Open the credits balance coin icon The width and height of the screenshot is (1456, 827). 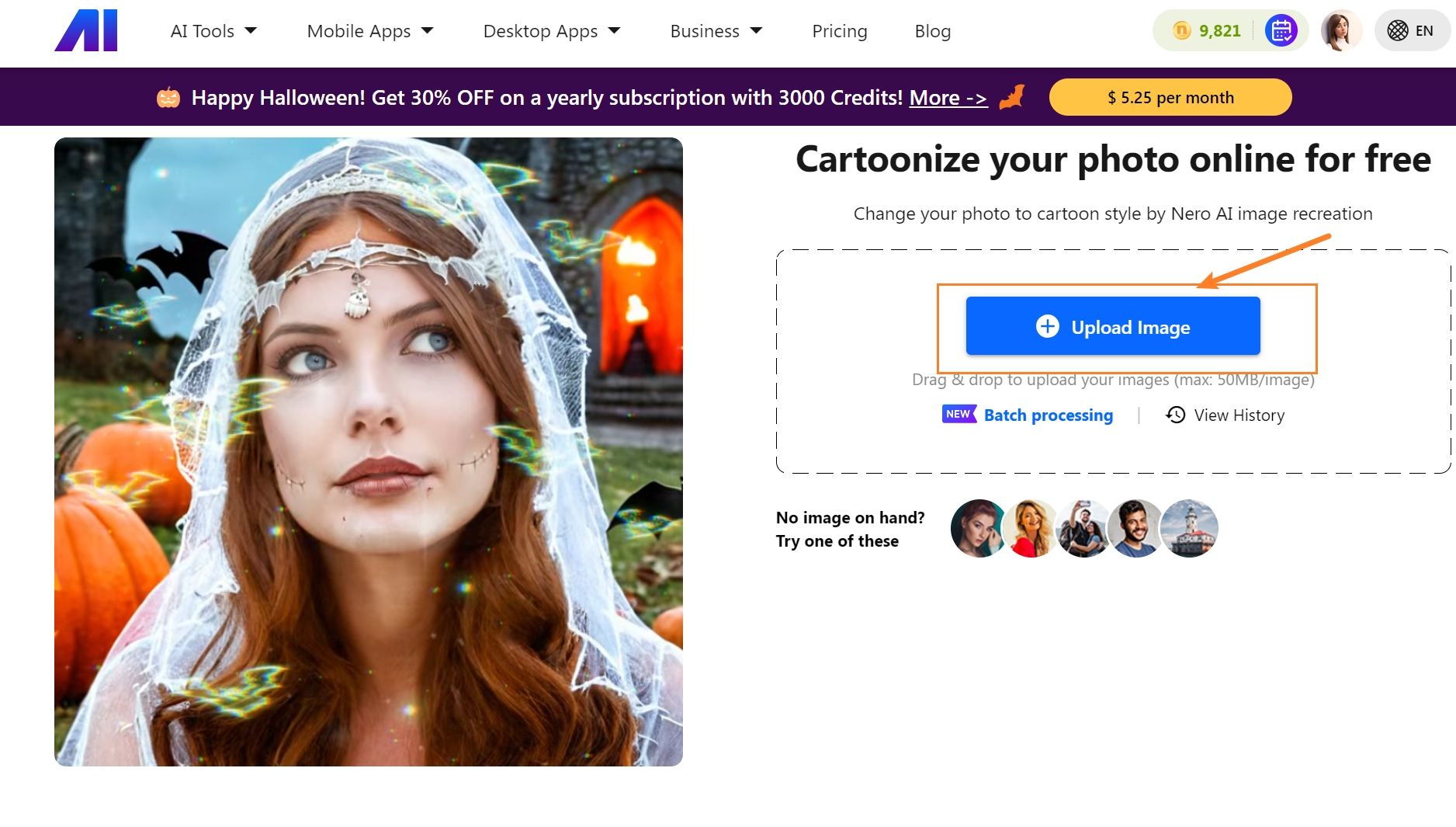click(x=1179, y=31)
